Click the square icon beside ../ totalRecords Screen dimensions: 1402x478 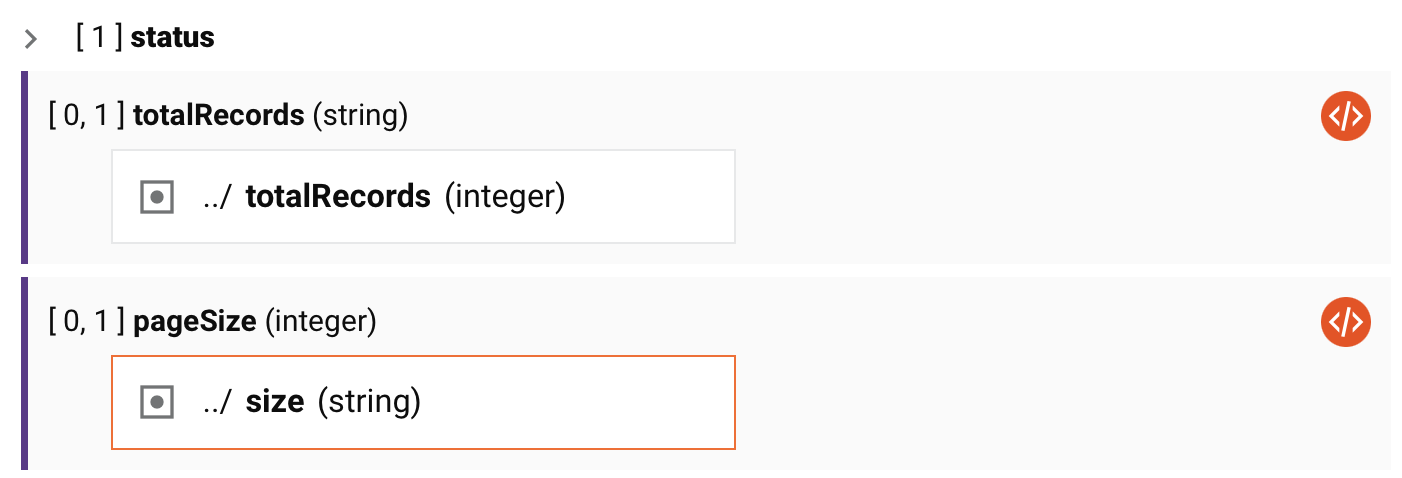click(x=157, y=197)
